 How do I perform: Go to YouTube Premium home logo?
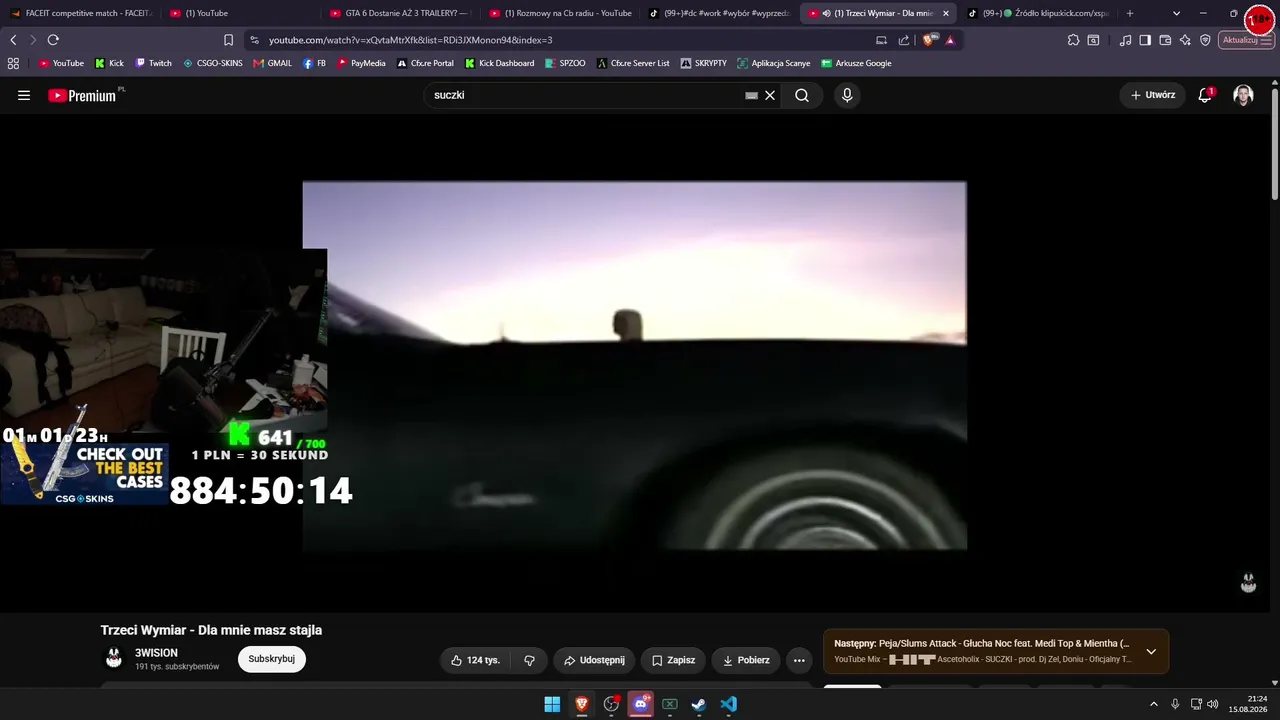[x=82, y=95]
